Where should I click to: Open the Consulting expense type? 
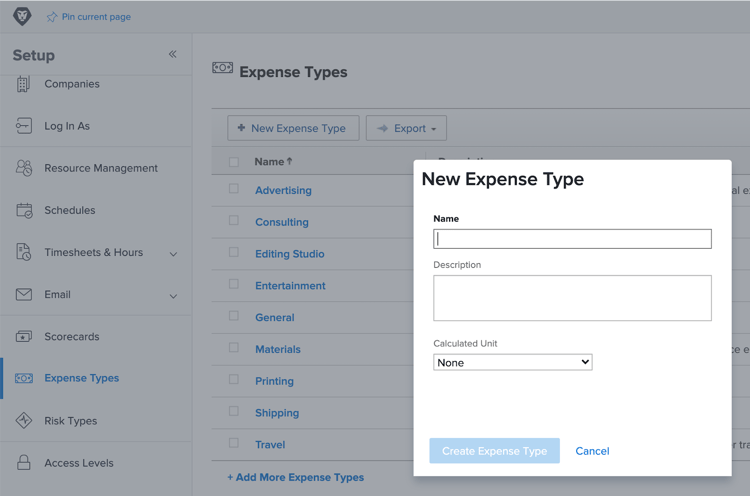pos(282,222)
